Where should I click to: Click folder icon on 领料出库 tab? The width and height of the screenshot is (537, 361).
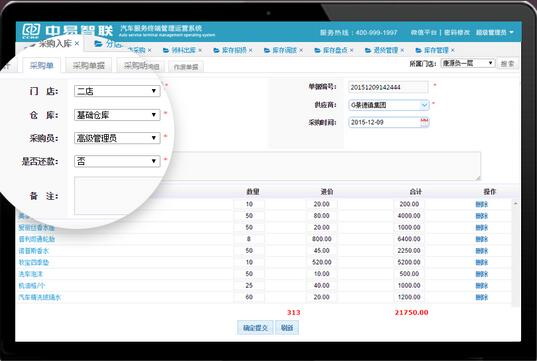166,50
